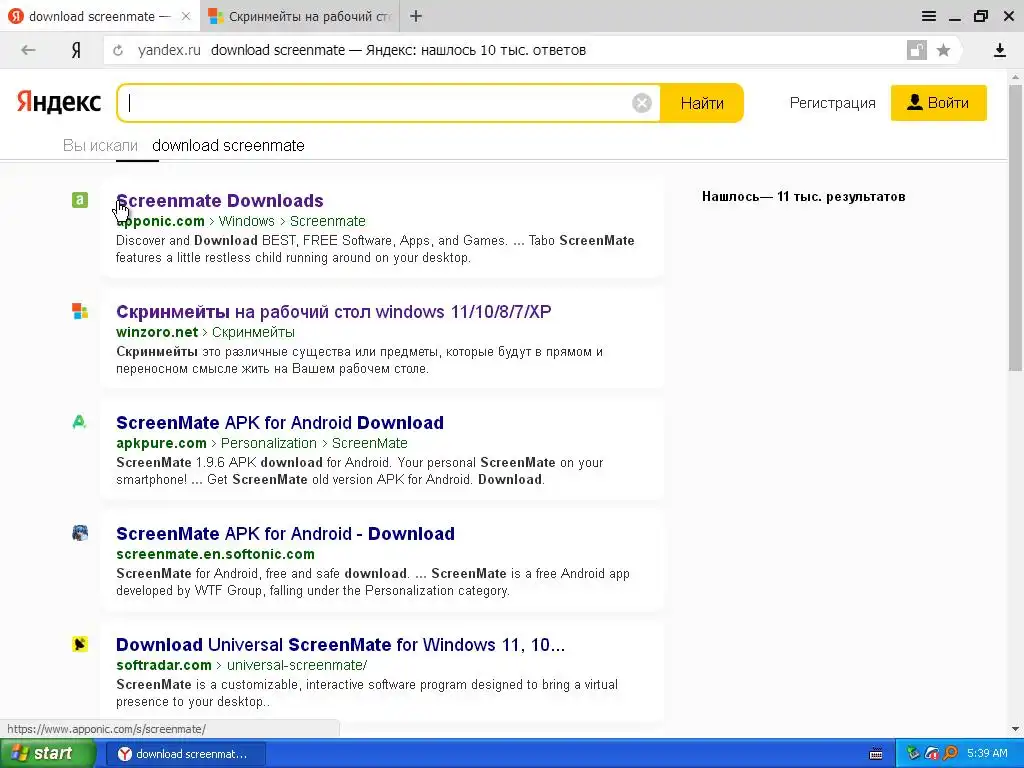Click the winzoro favicon beside Скринмейты result
Screen dimensions: 1024x768
[x=80, y=311]
